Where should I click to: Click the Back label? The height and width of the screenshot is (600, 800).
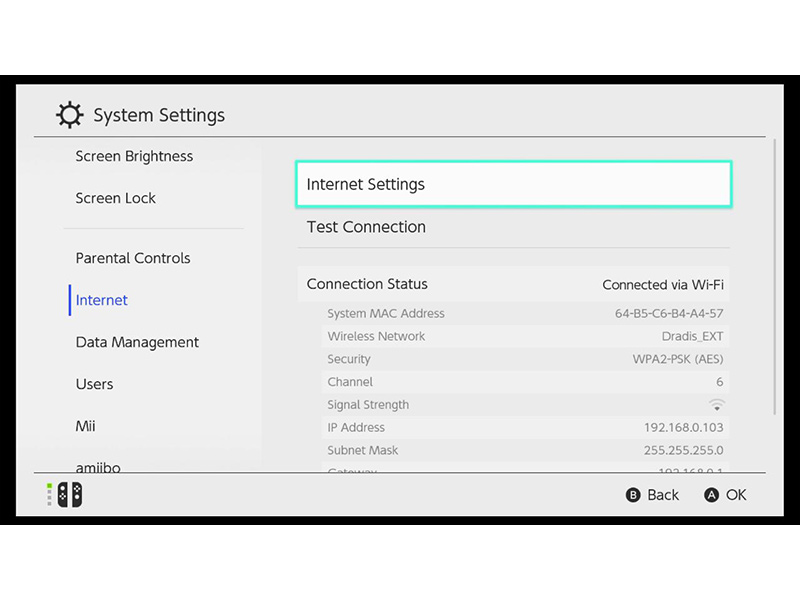663,495
